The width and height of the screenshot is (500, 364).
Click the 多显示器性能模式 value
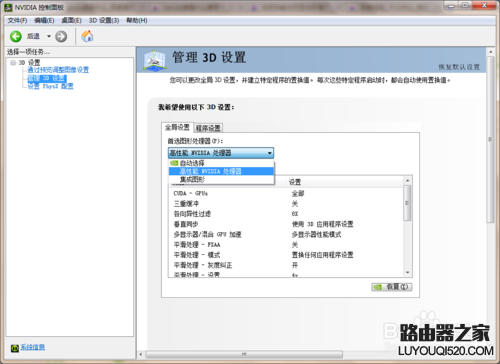(x=316, y=234)
